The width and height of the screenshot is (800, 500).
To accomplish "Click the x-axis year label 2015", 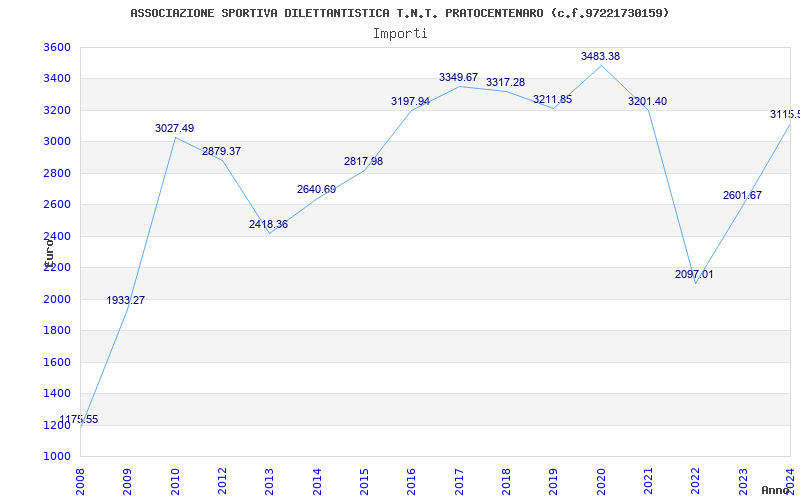I will pyautogui.click(x=364, y=482).
